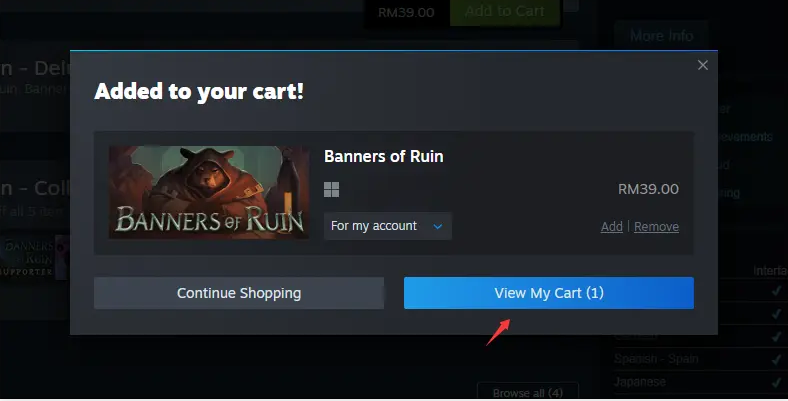The height and width of the screenshot is (401, 788).
Task: Click the RM39.00 price in the dialog
Action: [648, 189]
